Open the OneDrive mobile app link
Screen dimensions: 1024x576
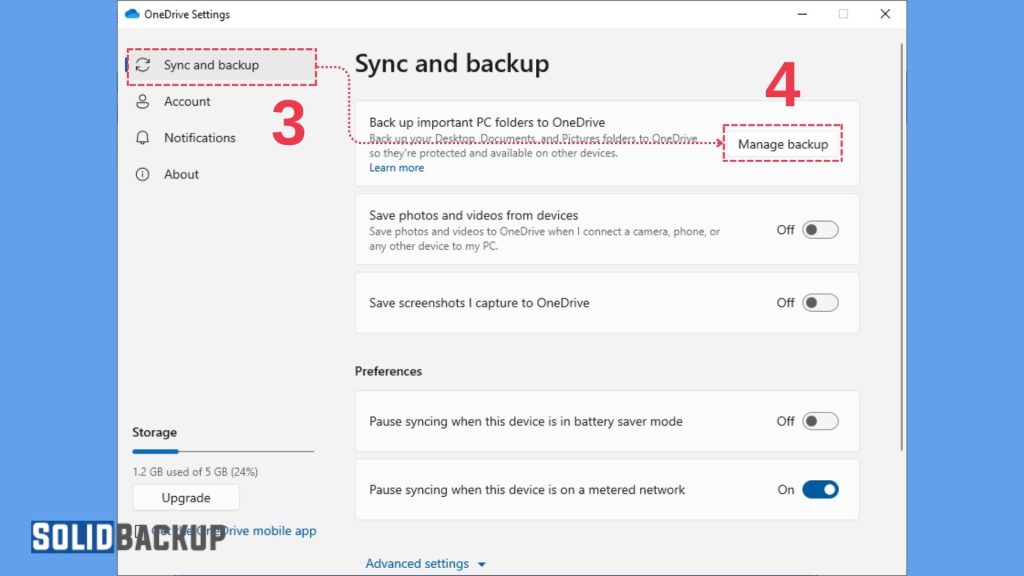click(x=234, y=531)
